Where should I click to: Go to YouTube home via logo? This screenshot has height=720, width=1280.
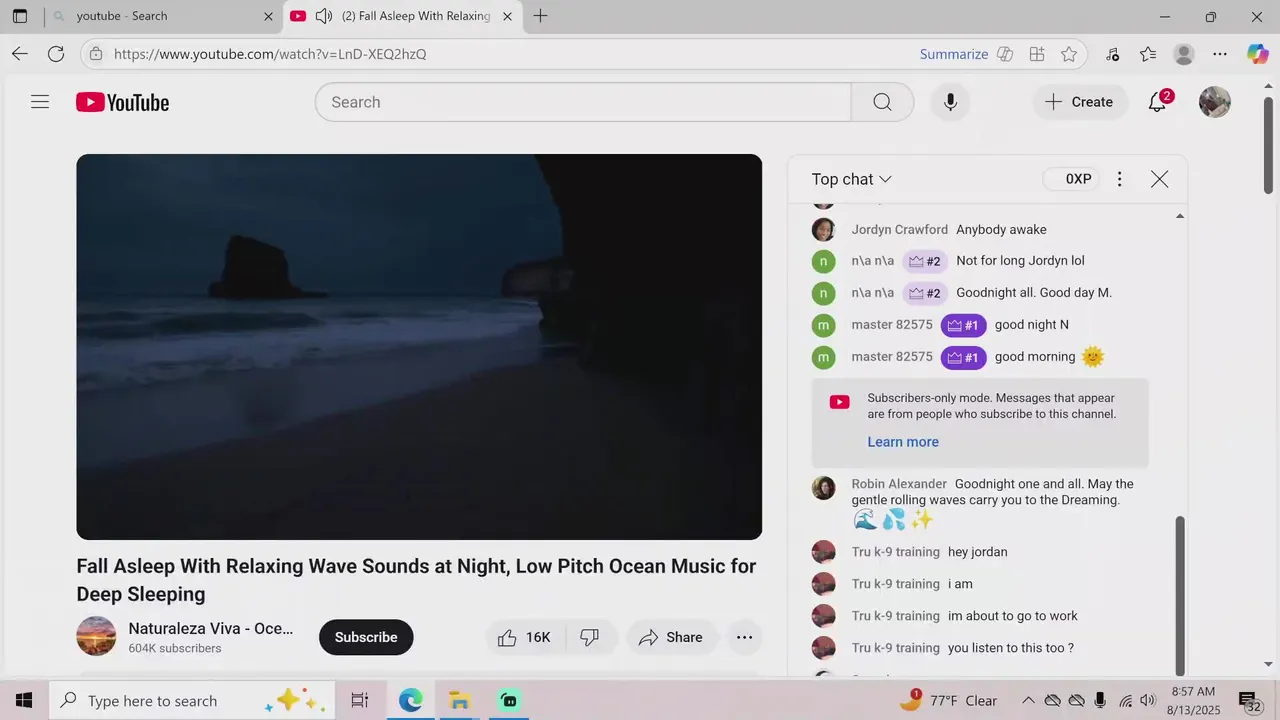122,102
